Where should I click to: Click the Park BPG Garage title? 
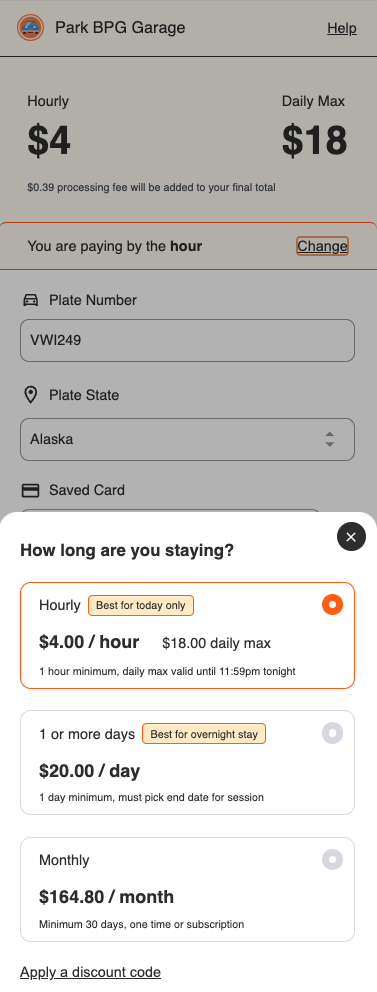pos(120,28)
